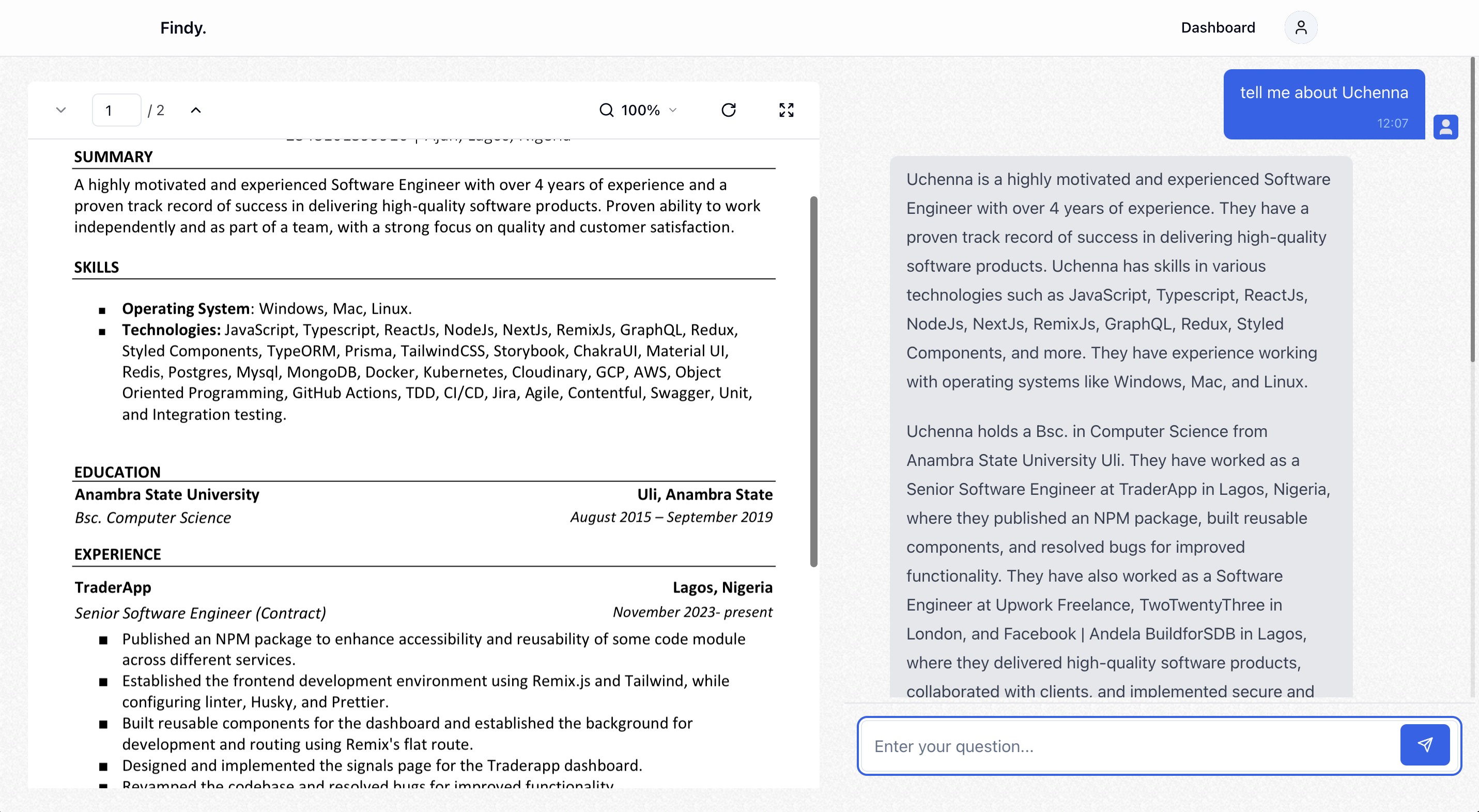Click the PDF page number field
This screenshot has width=1479, height=812.
point(117,110)
